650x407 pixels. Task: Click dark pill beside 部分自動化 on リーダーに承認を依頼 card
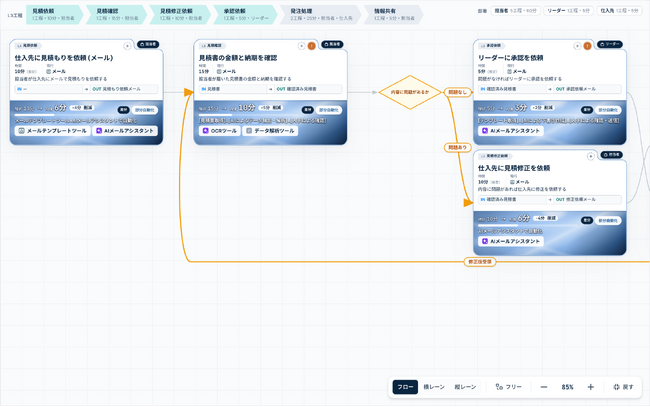pos(587,110)
